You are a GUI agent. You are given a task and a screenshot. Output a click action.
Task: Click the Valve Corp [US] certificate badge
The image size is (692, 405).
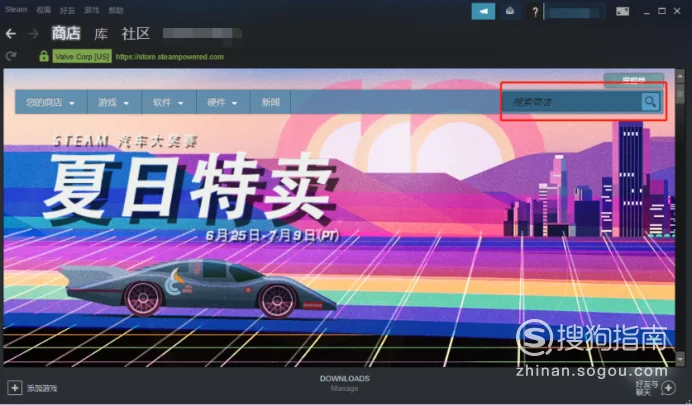(82, 56)
